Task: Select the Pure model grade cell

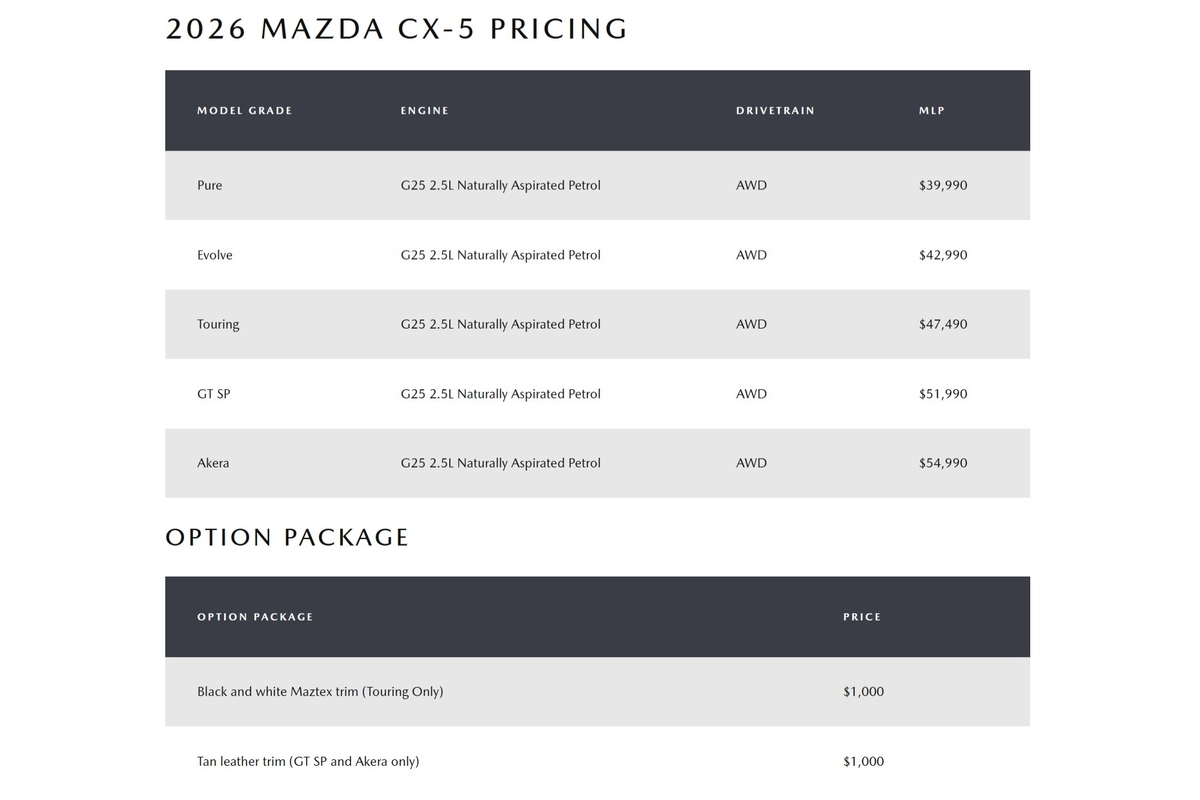Action: coord(210,186)
